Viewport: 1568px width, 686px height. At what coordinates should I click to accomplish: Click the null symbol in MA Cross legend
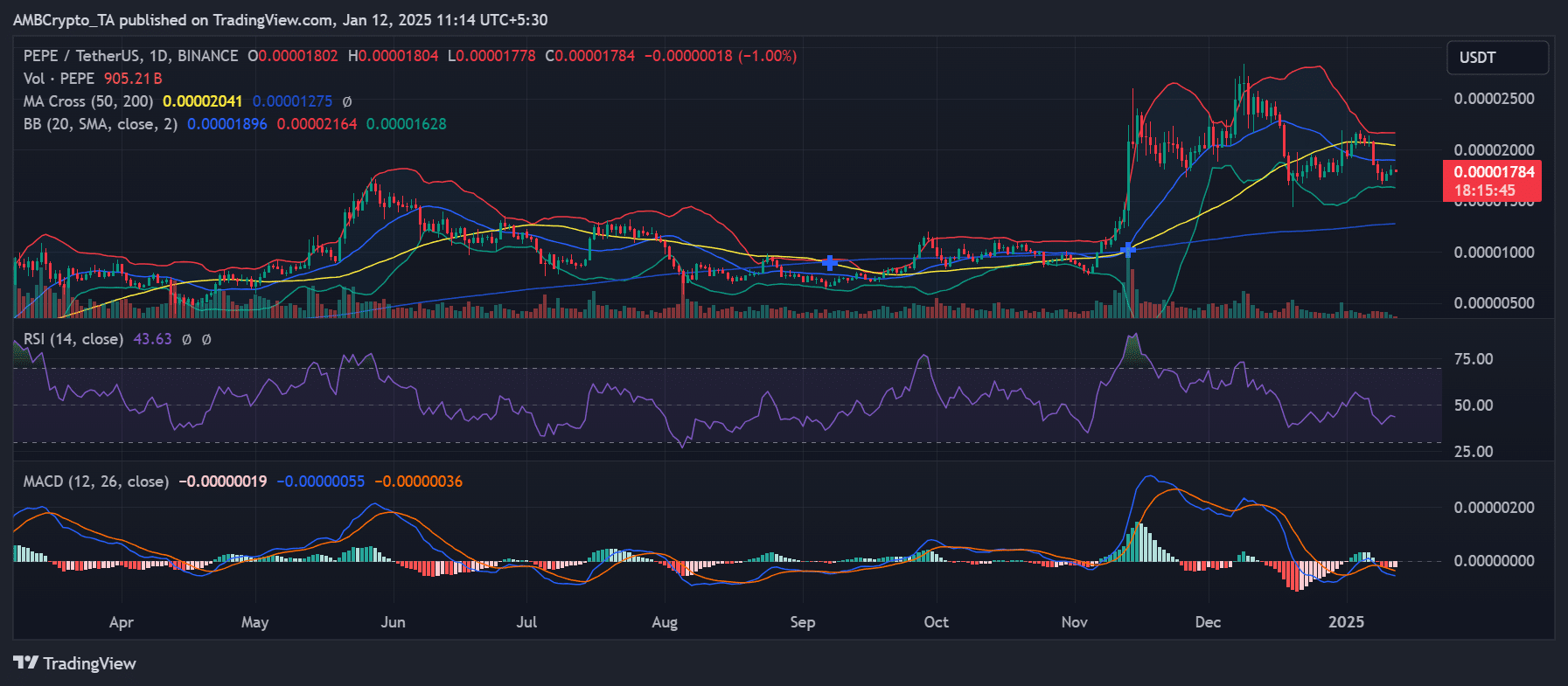[347, 101]
